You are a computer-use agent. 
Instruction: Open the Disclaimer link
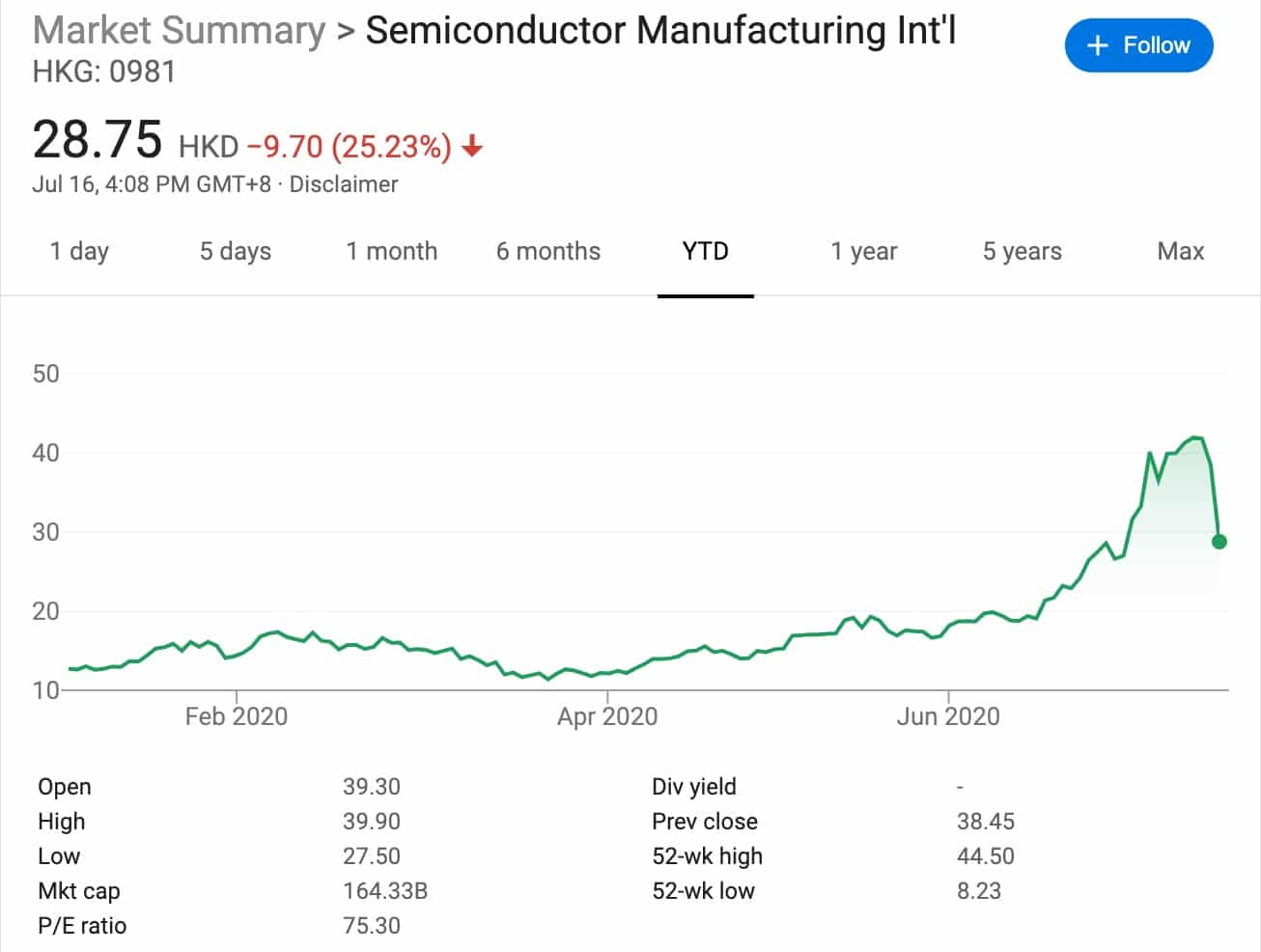[x=343, y=183]
